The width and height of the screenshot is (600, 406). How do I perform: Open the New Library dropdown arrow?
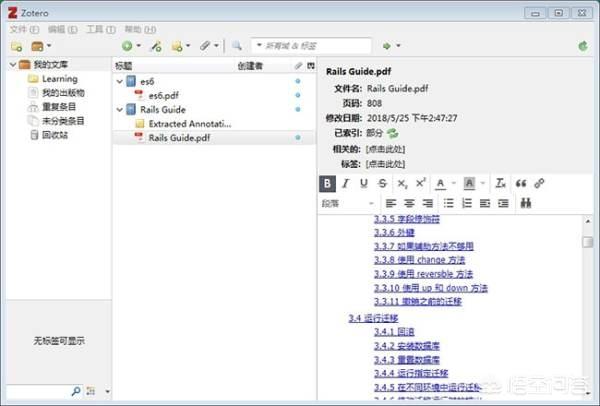pyautogui.click(x=49, y=46)
